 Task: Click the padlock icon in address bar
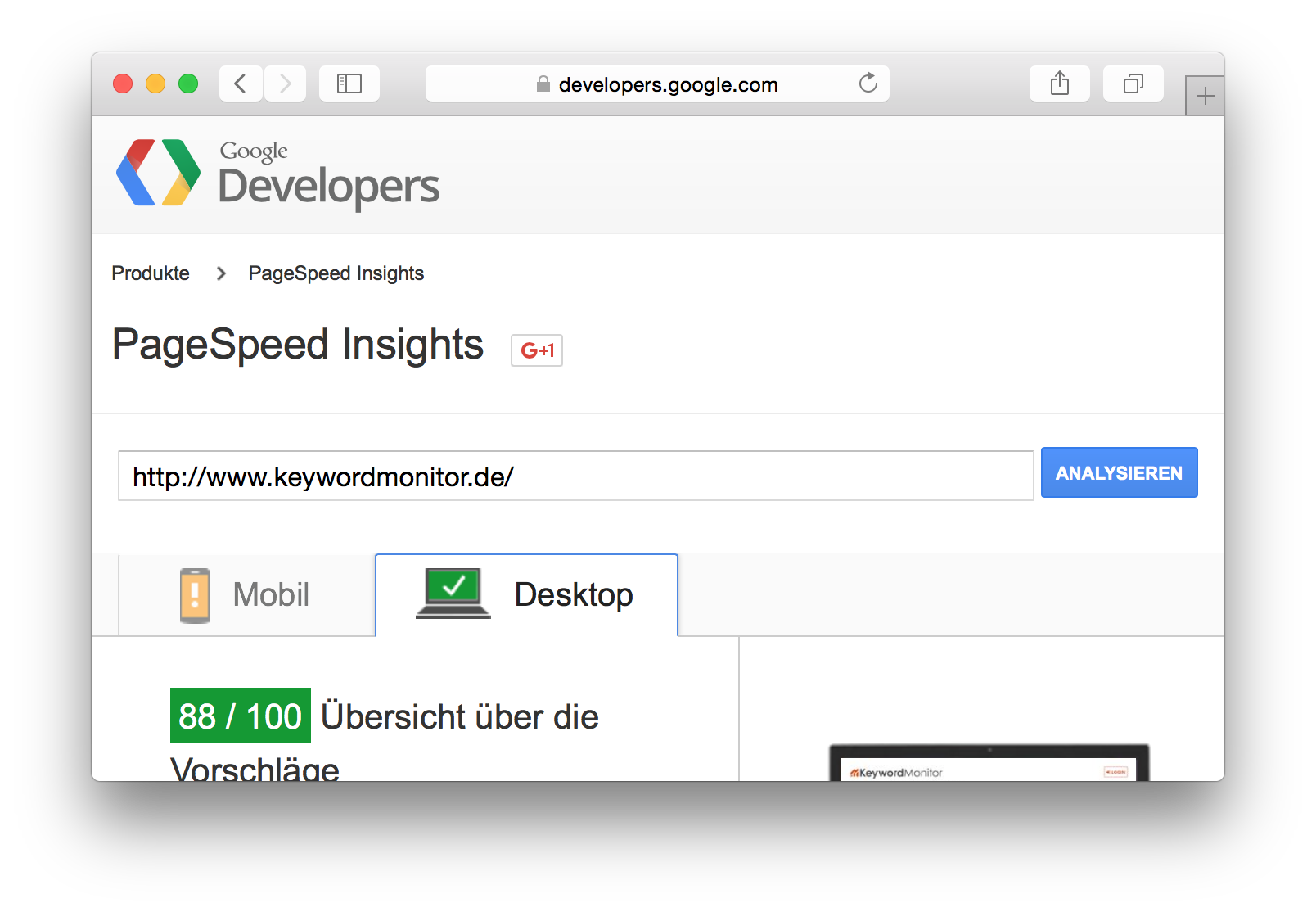point(543,84)
